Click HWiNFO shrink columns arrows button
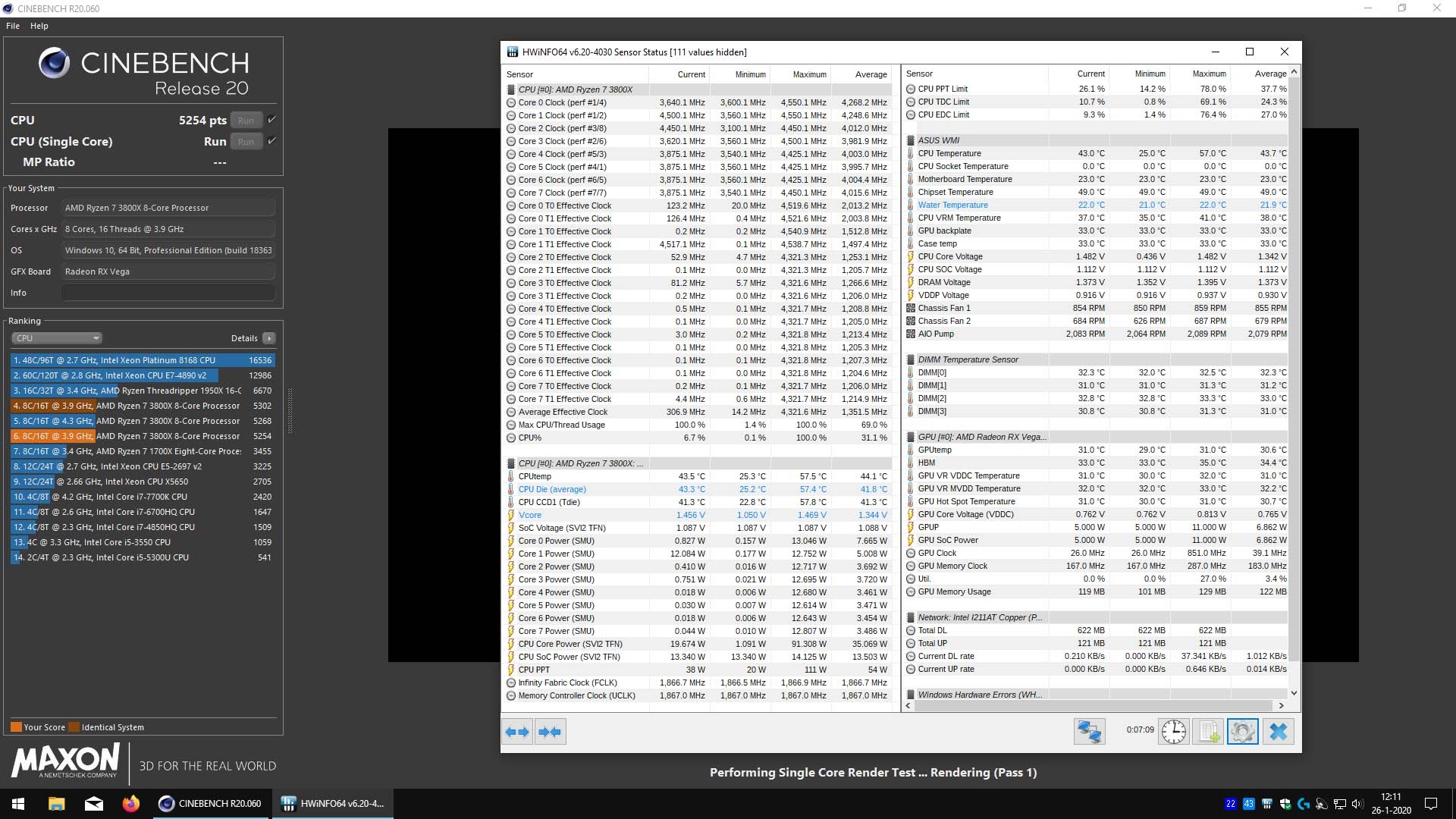Image resolution: width=1456 pixels, height=819 pixels. coord(550,732)
